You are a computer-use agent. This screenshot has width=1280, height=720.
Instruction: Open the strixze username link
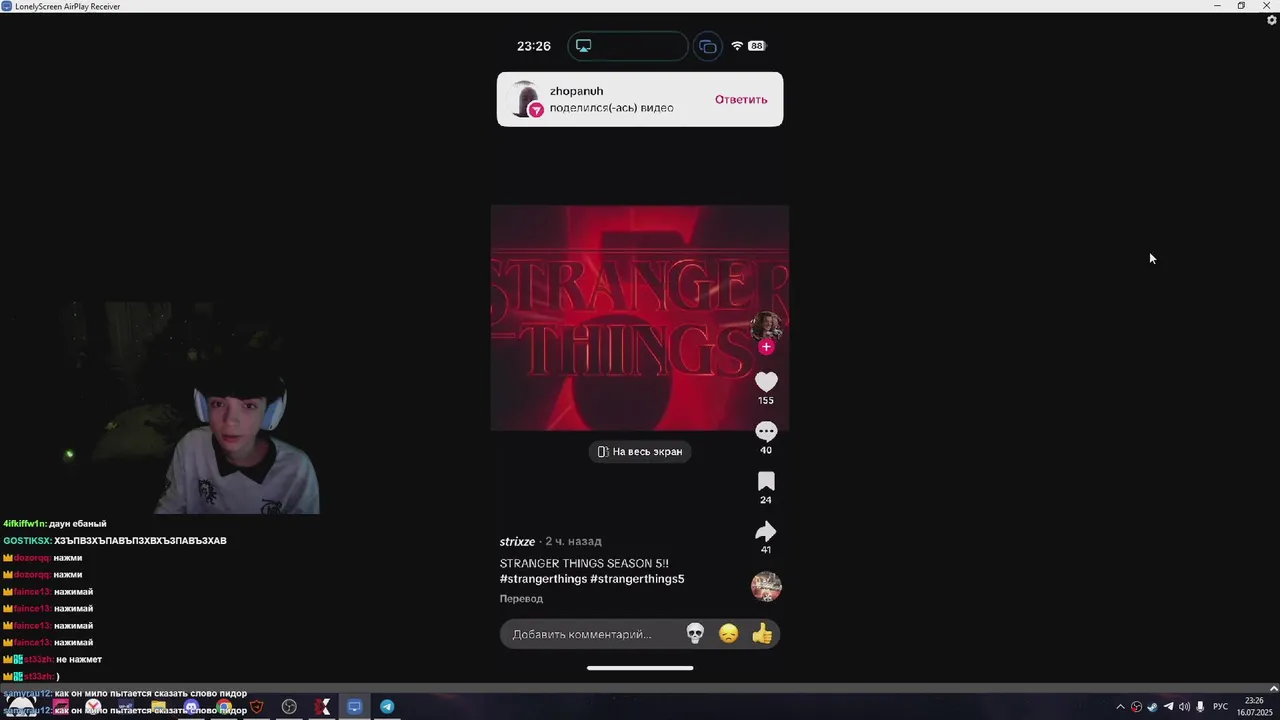point(517,541)
